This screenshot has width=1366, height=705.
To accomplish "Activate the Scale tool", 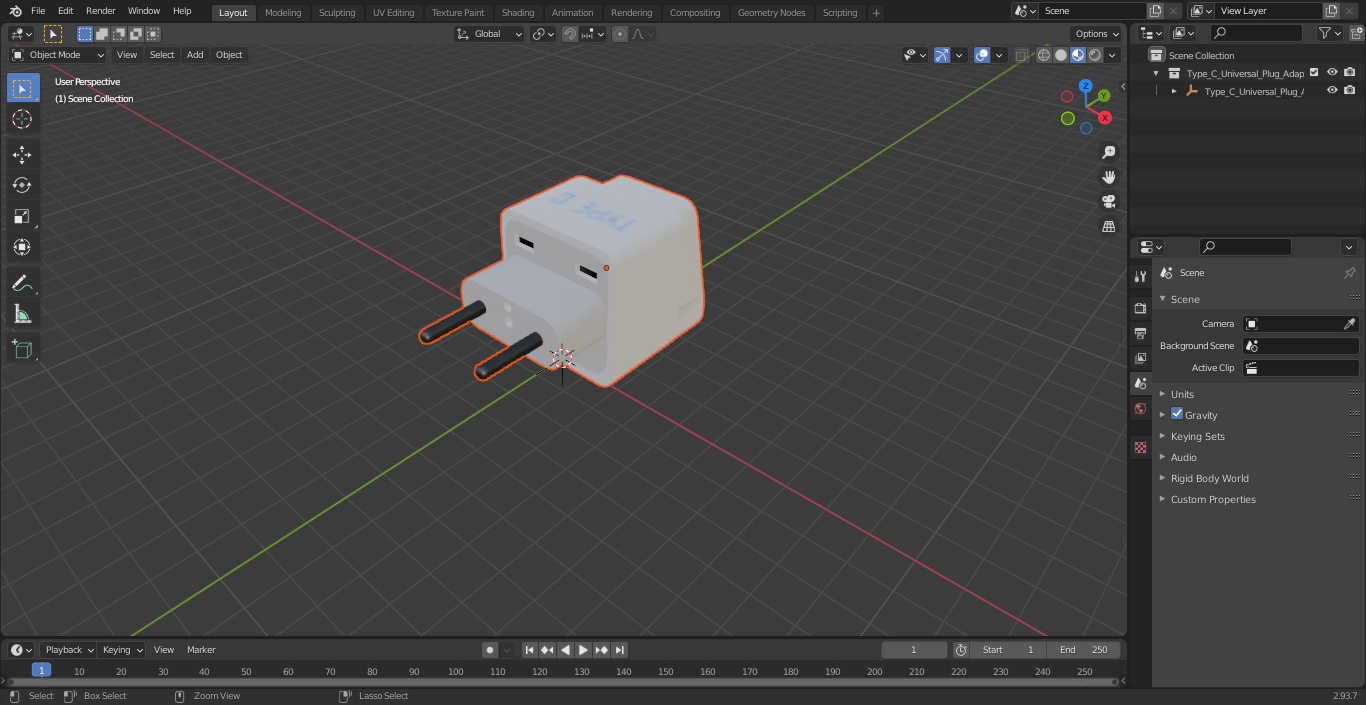I will click(x=22, y=216).
